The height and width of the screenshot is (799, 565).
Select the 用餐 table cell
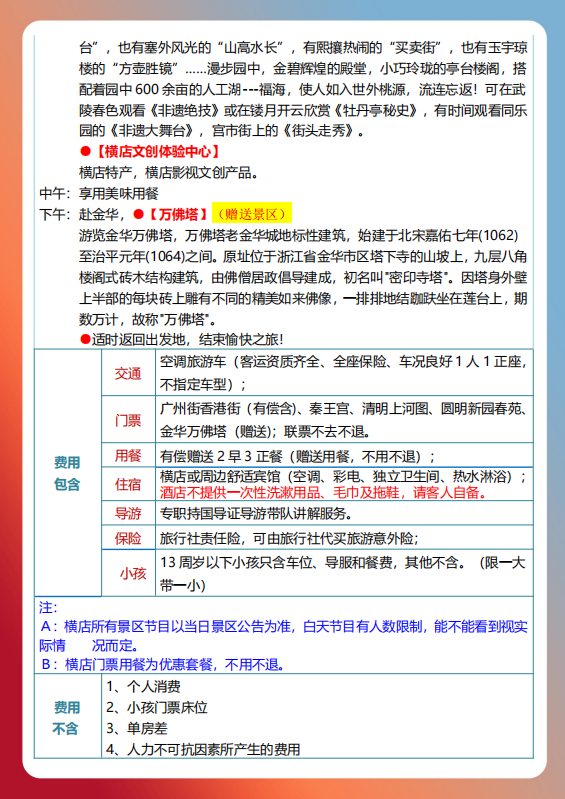point(128,455)
